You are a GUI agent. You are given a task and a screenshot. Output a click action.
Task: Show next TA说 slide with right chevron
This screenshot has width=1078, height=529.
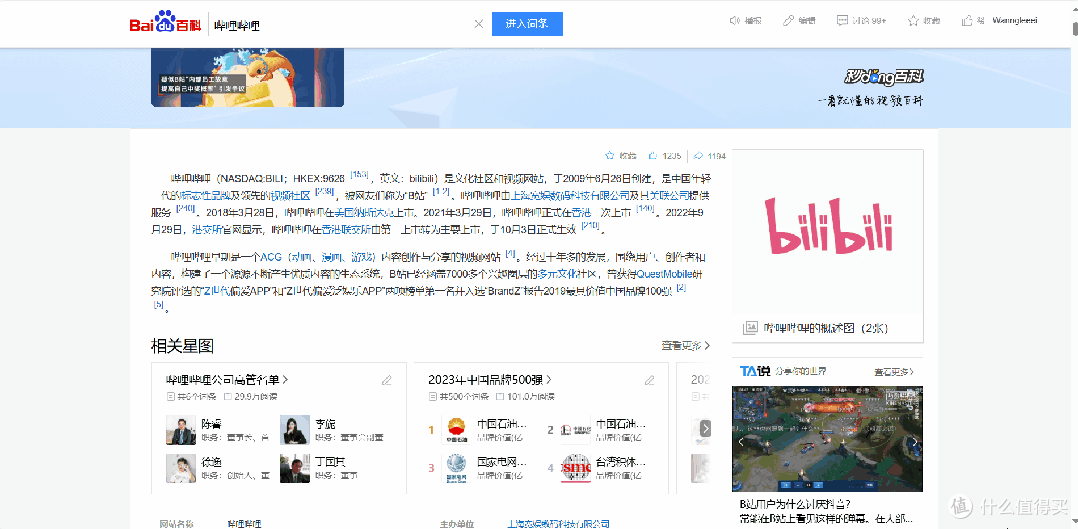point(914,442)
